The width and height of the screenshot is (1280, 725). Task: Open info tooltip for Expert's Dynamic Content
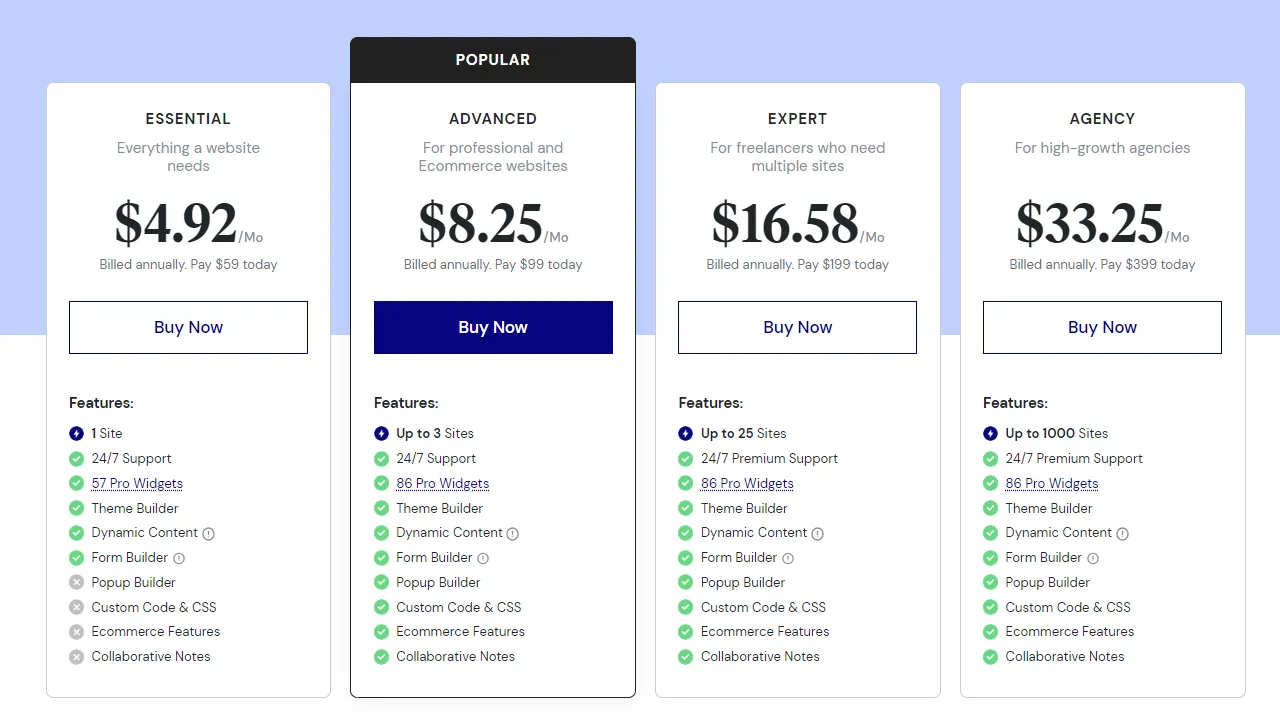pyautogui.click(x=817, y=533)
